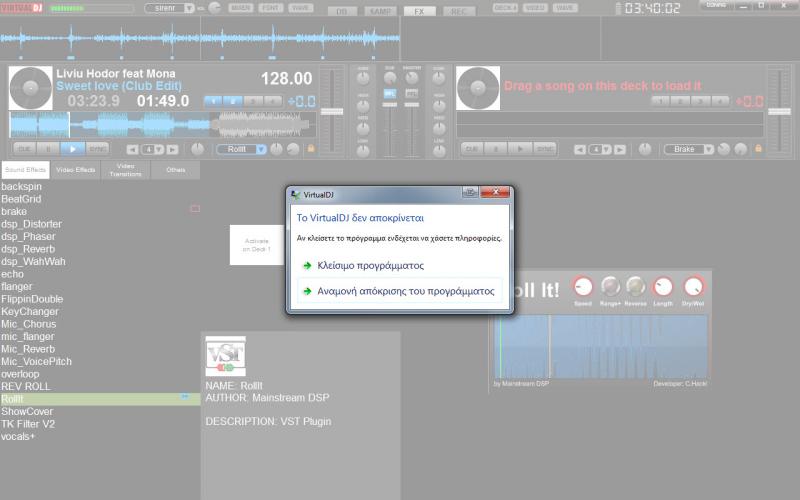Click first effect knob beside Brake
Screen dimensions: 800x500
[x=723, y=149]
